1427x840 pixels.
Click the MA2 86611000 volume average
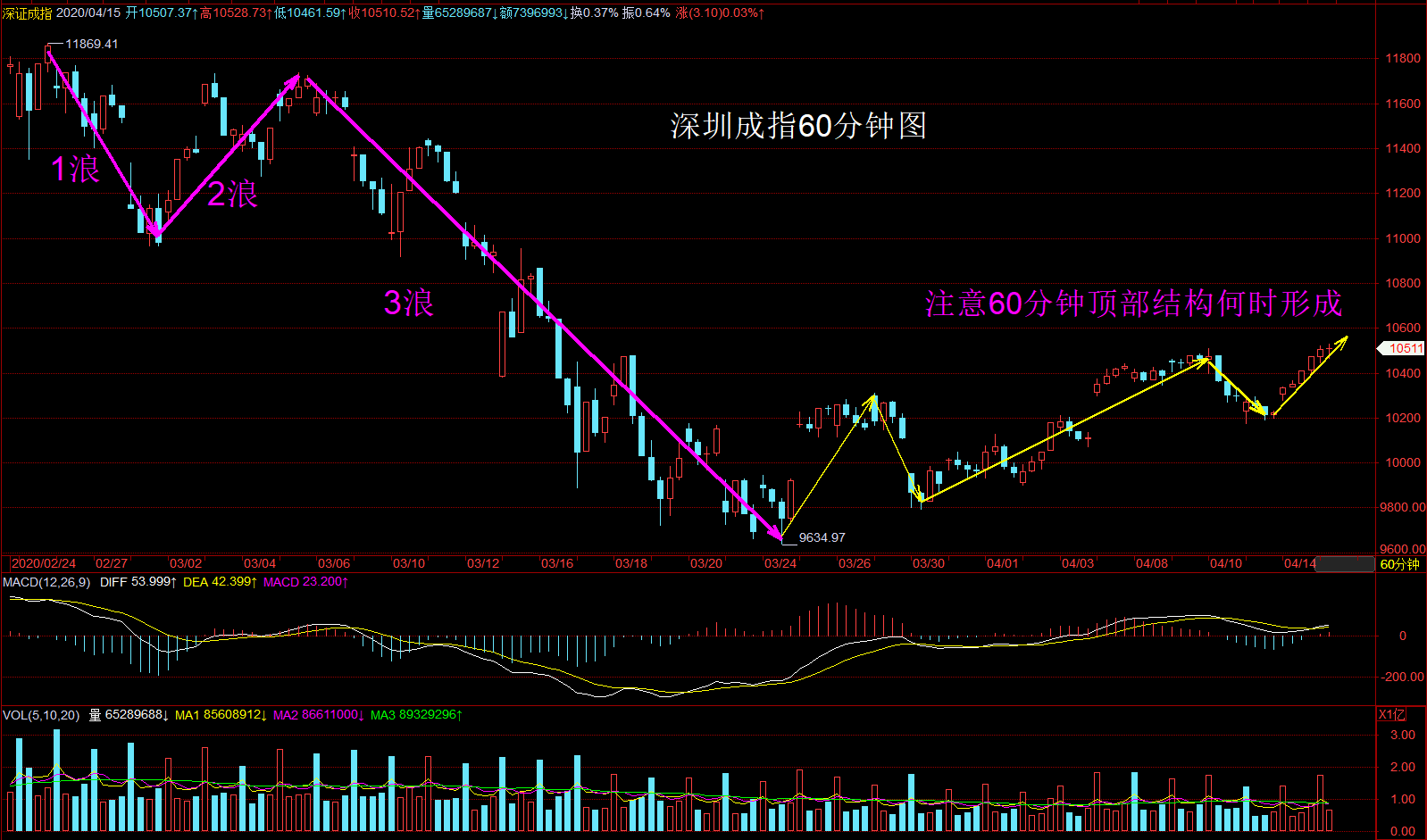[x=319, y=715]
